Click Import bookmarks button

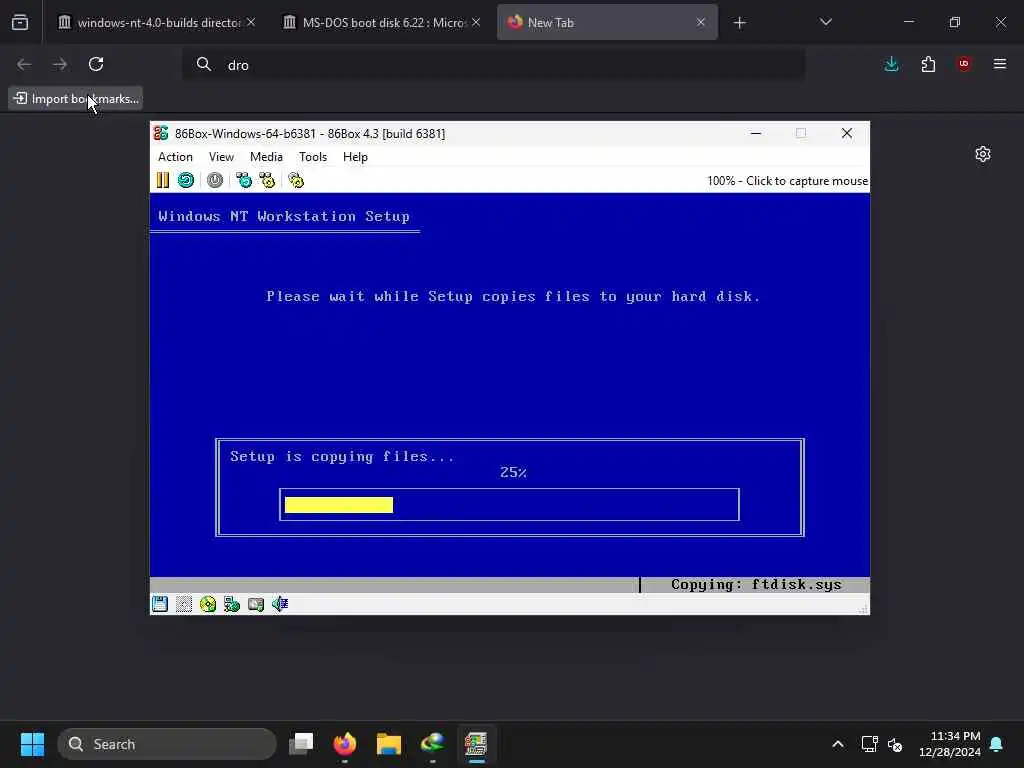(x=76, y=99)
